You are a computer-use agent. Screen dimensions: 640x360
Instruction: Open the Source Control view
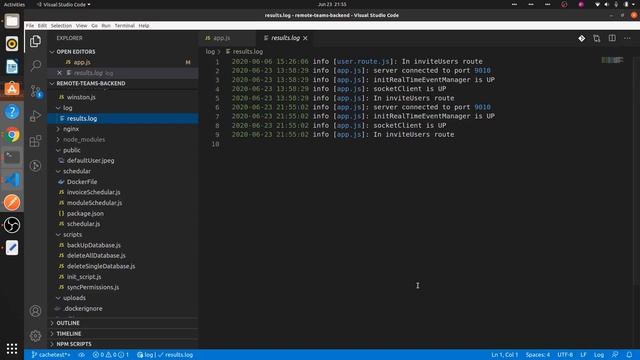36,91
